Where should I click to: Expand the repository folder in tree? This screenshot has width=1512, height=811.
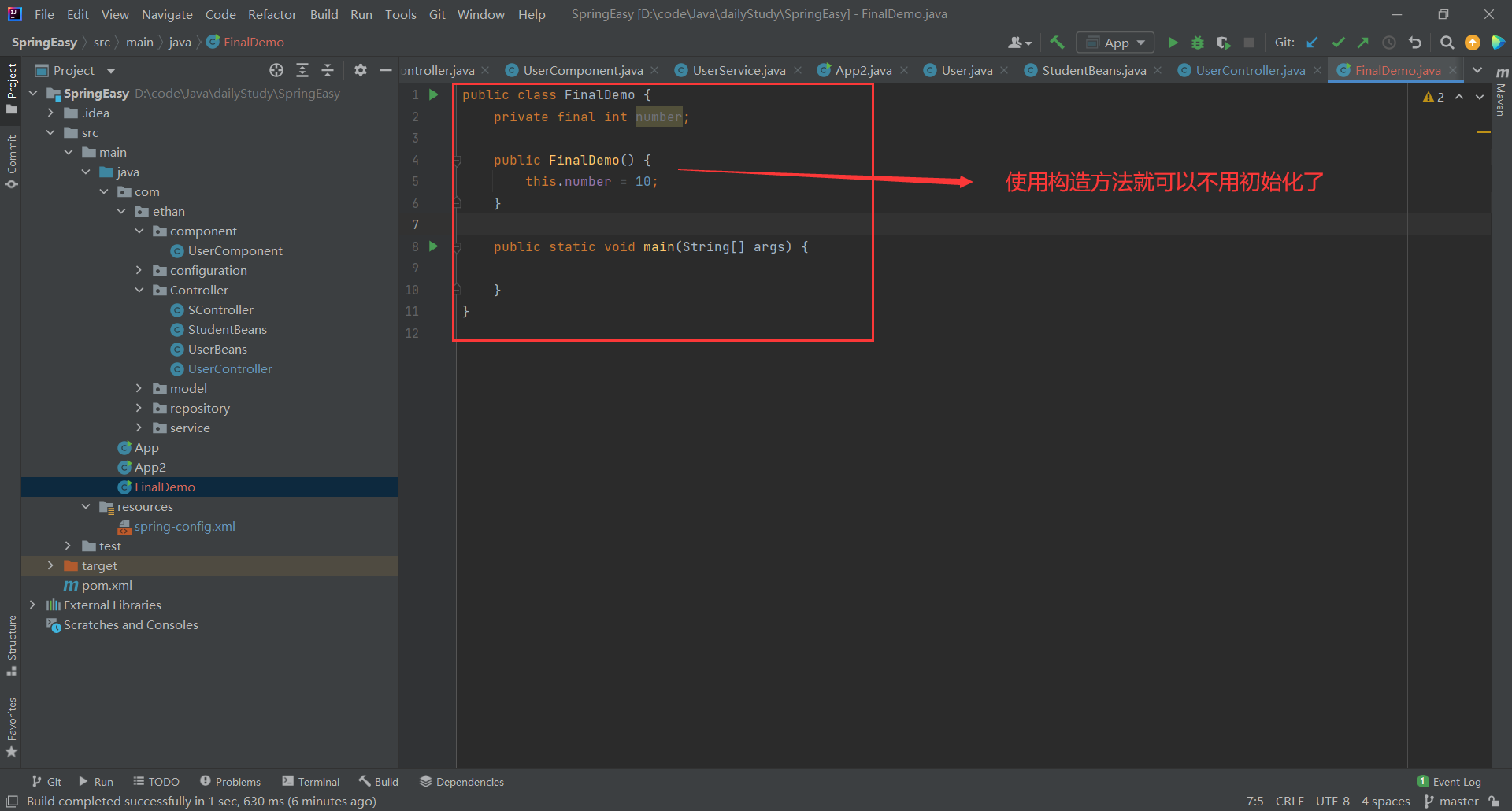click(139, 408)
